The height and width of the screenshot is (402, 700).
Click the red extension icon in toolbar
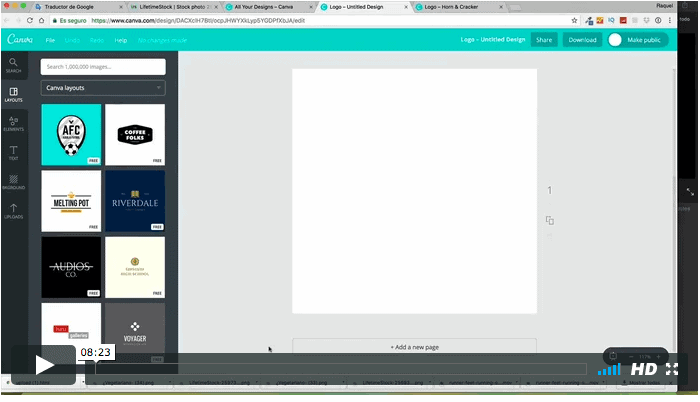(623, 21)
